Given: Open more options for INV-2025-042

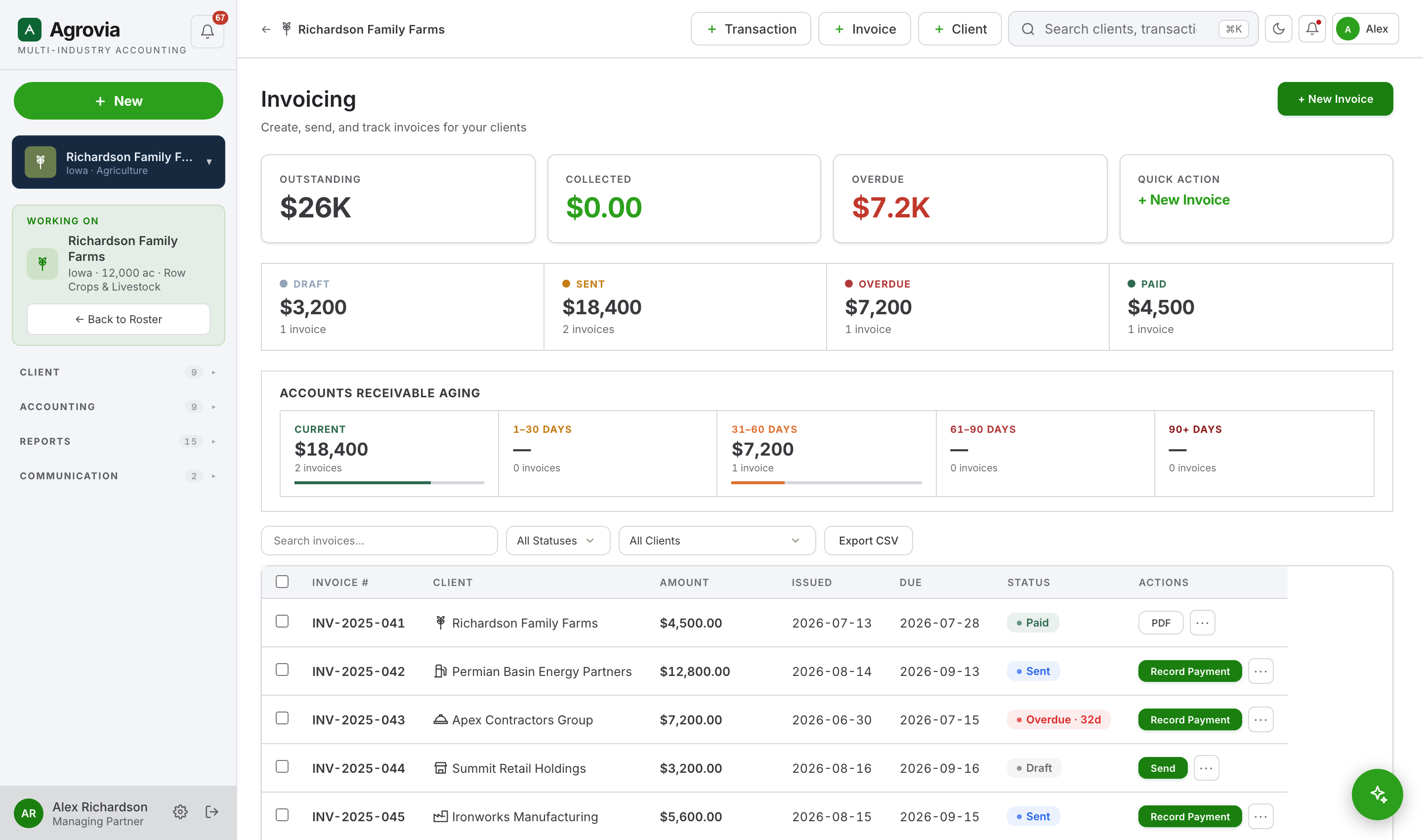Looking at the screenshot, I should 1260,672.
